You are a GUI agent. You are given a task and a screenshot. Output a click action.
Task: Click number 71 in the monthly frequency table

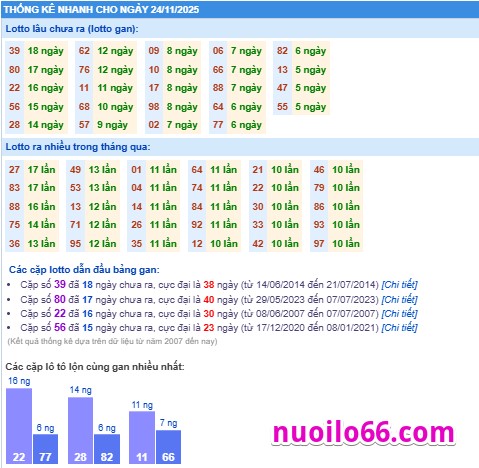click(75, 225)
